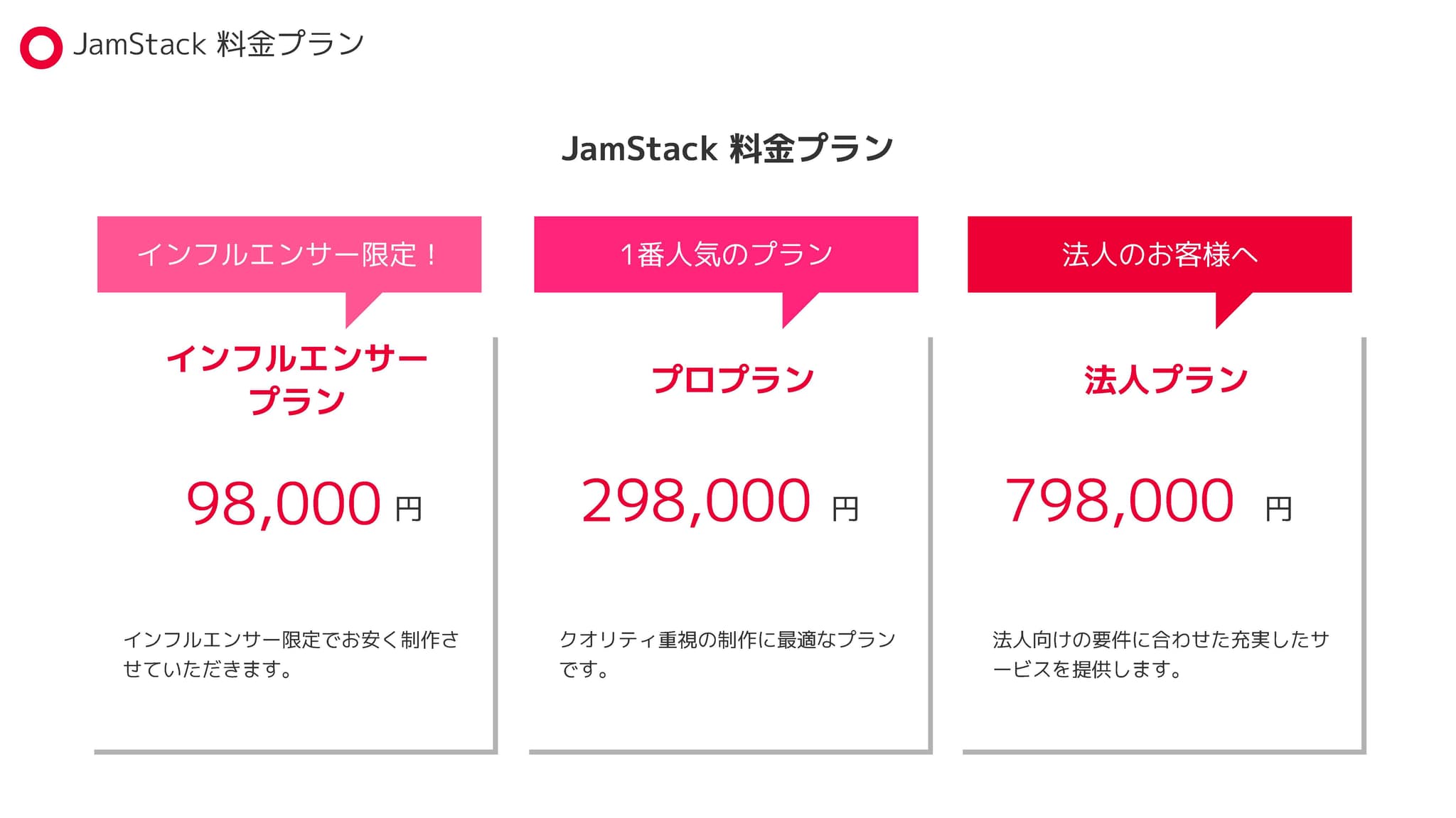The width and height of the screenshot is (1456, 818).
Task: Click the 円 symbol beside 798,000
Action: click(x=1278, y=509)
